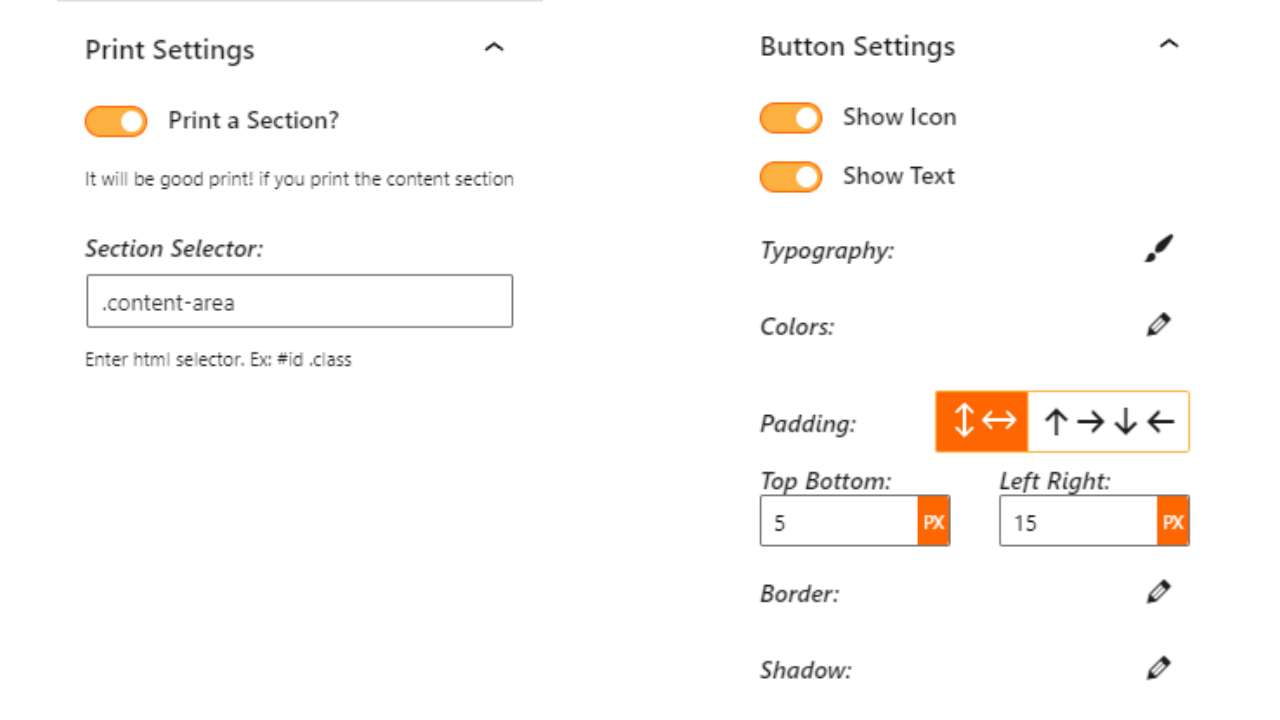Collapse Print Settings via its chevron
Viewport: 1280px width, 720px height.
(x=494, y=47)
